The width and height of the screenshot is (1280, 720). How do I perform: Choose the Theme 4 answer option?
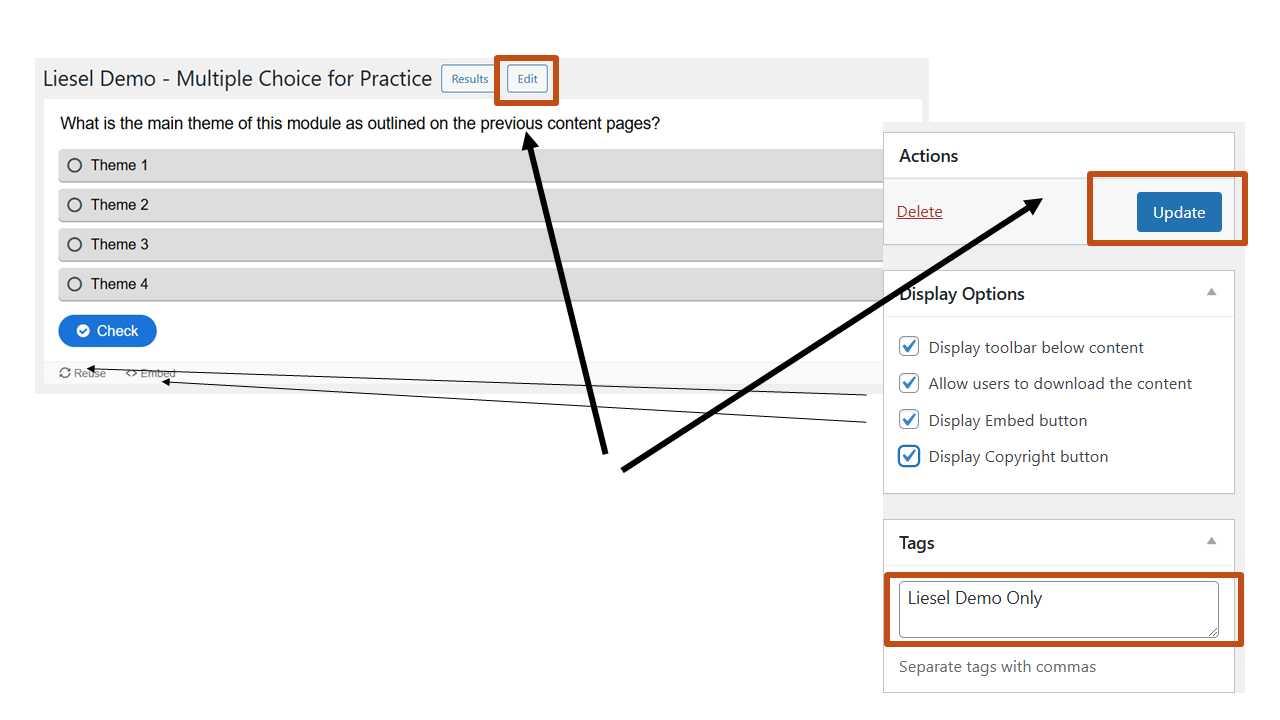[x=470, y=284]
